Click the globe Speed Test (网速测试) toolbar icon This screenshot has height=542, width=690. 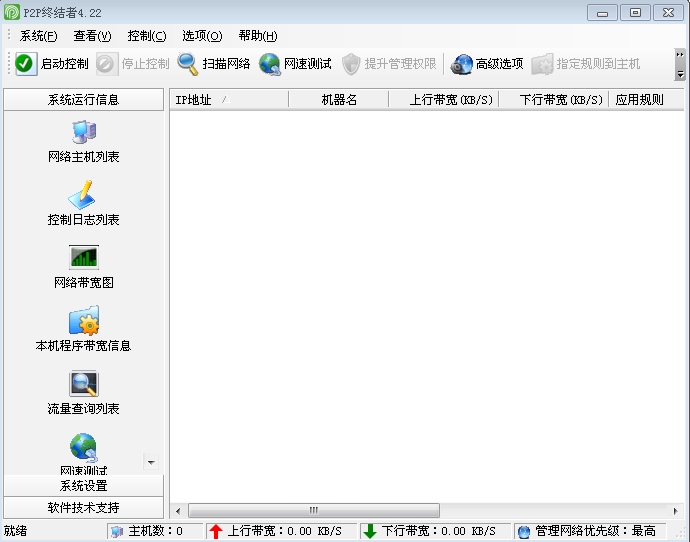pos(269,64)
